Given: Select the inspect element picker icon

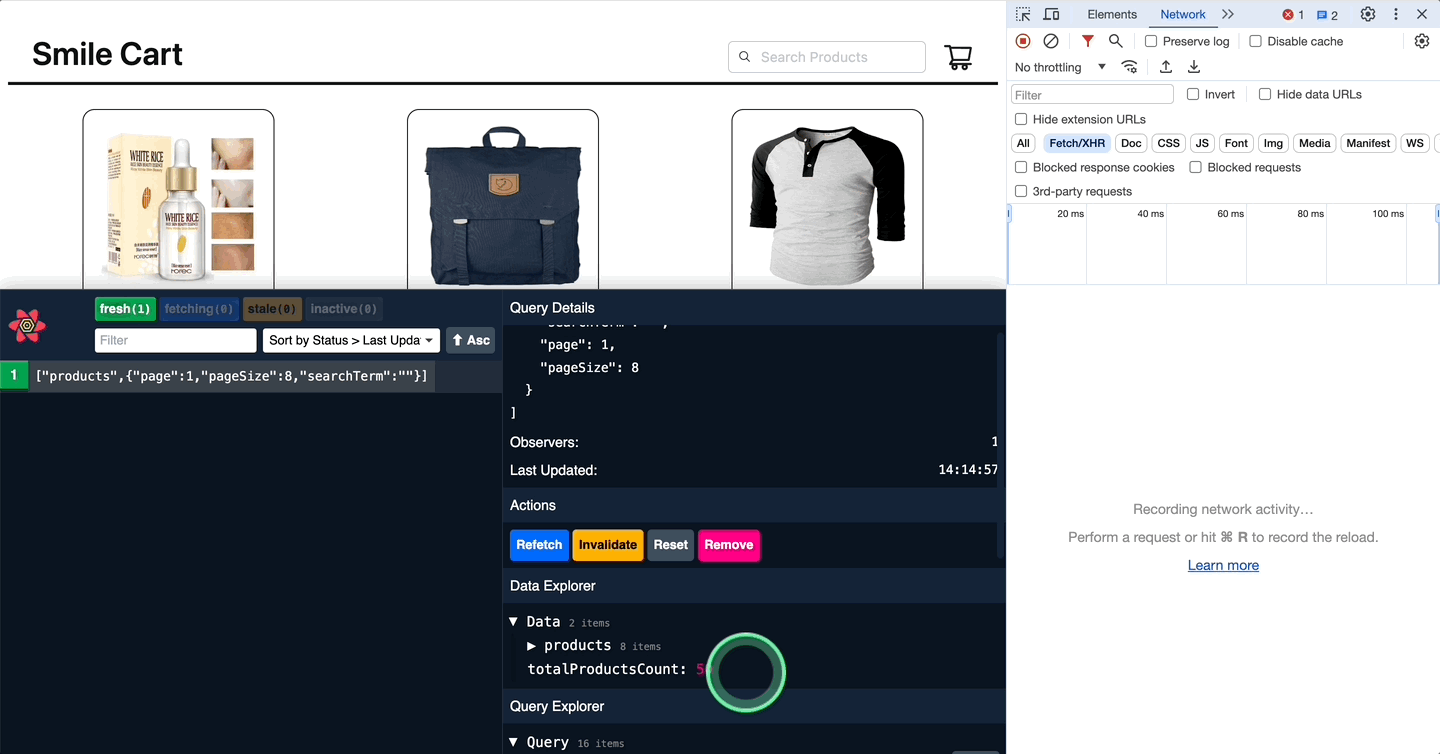Looking at the screenshot, I should click(x=1023, y=14).
